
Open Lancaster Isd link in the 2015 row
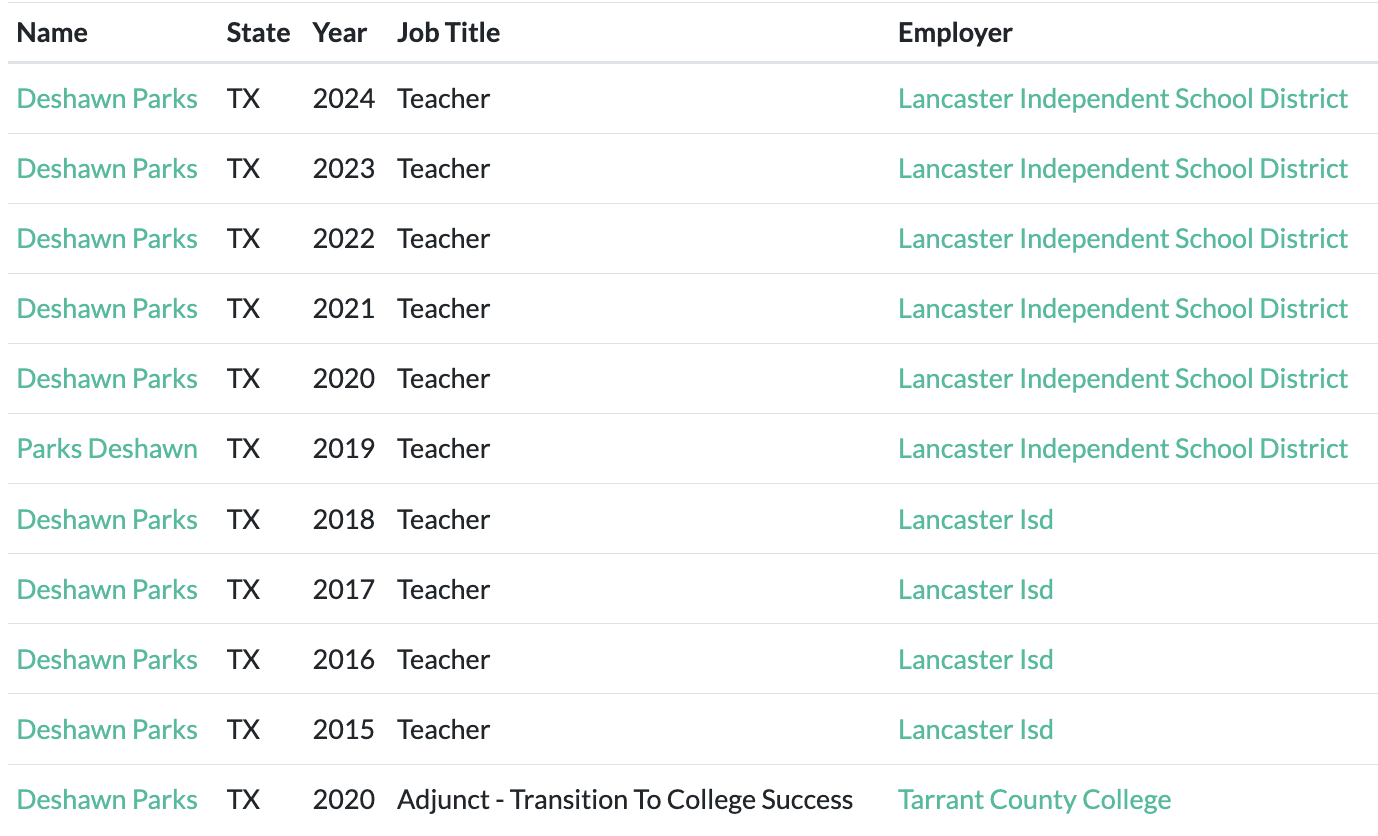click(975, 730)
